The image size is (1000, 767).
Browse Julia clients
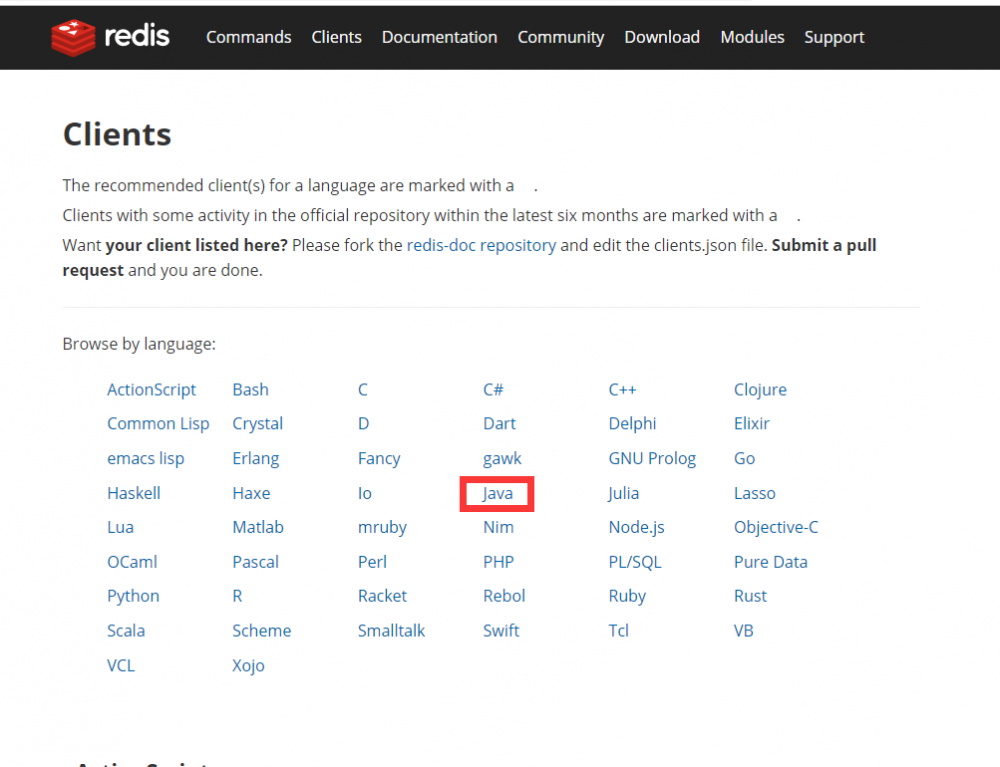coord(623,493)
